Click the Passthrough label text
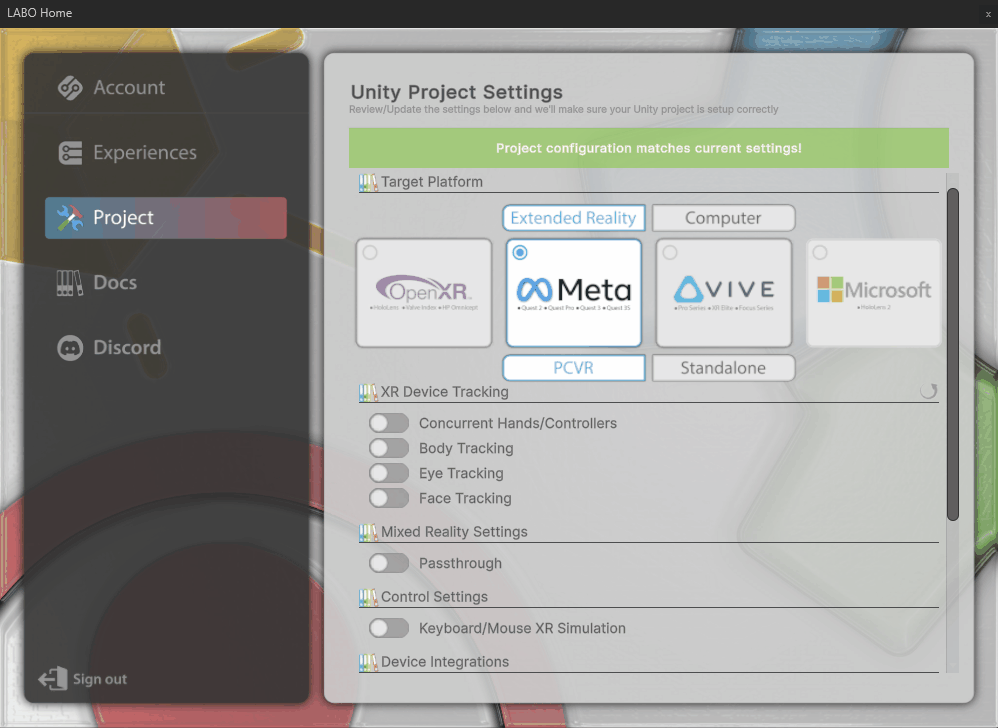This screenshot has height=728, width=998. pyautogui.click(x=460, y=563)
